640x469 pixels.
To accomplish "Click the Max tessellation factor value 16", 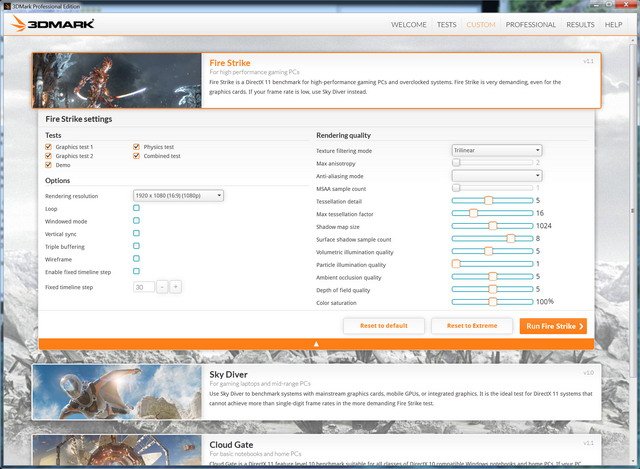I will click(x=540, y=213).
